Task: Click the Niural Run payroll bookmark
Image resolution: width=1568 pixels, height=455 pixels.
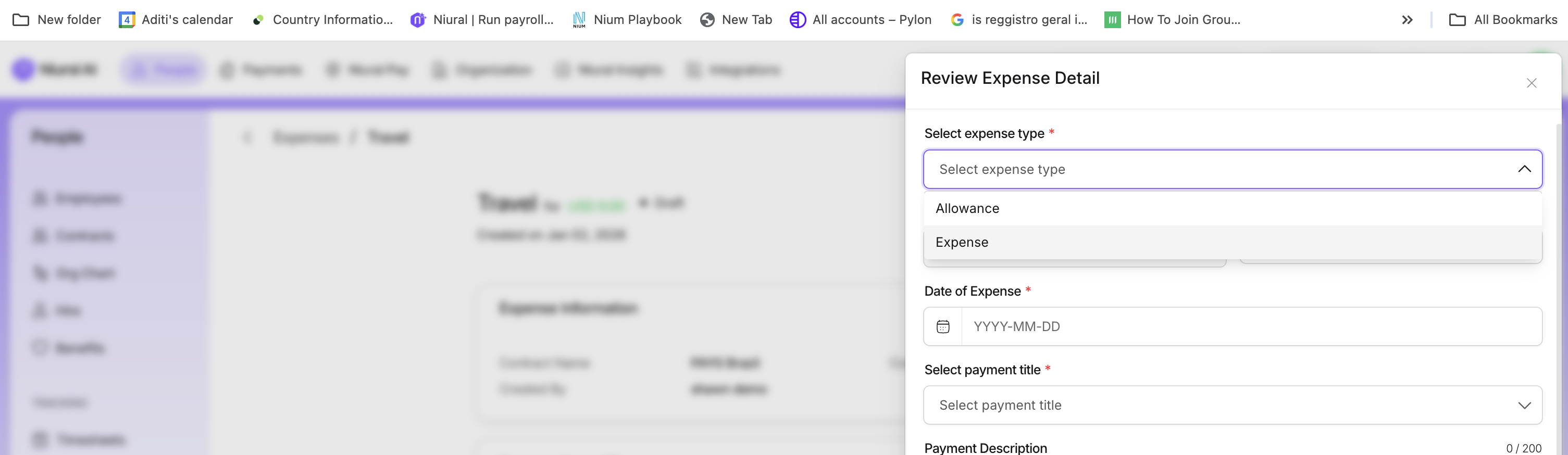Action: coord(482,19)
